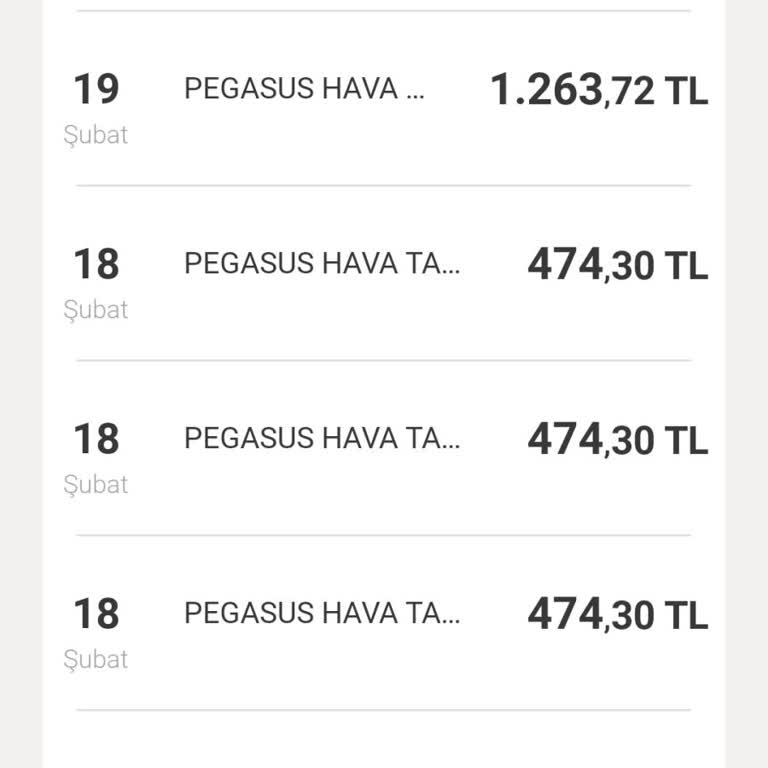
Task: Open the middle 18 Şubat Pegasus transaction
Action: (x=322, y=439)
